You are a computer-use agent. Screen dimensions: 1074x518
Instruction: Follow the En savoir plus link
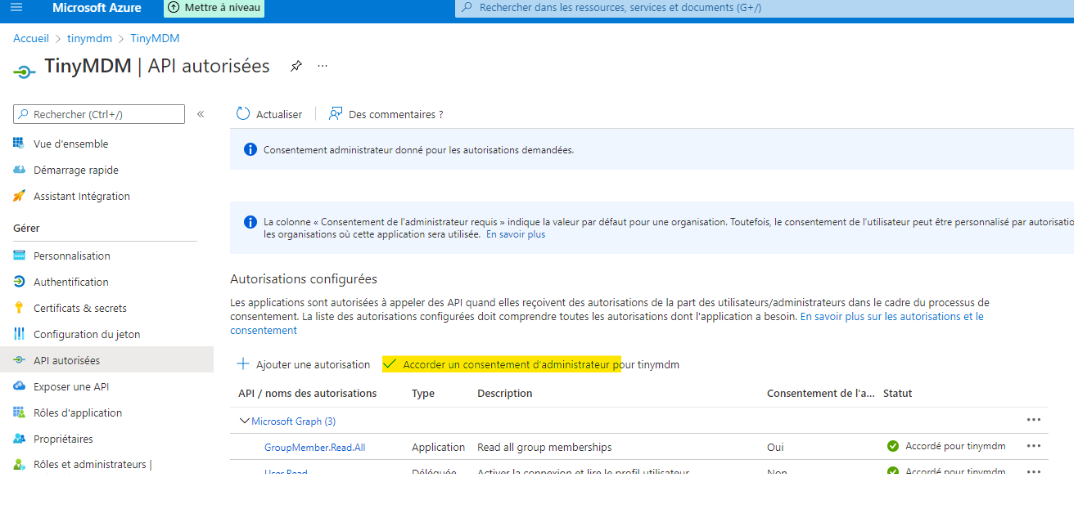[516, 234]
